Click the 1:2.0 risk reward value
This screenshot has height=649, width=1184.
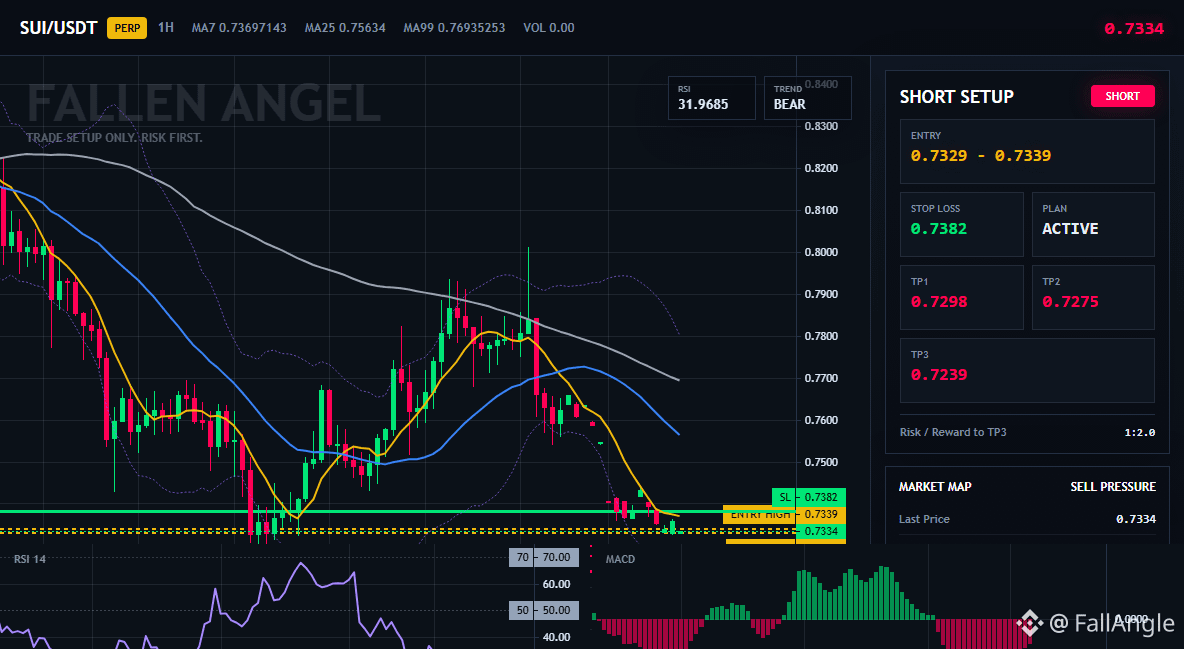tap(1139, 433)
